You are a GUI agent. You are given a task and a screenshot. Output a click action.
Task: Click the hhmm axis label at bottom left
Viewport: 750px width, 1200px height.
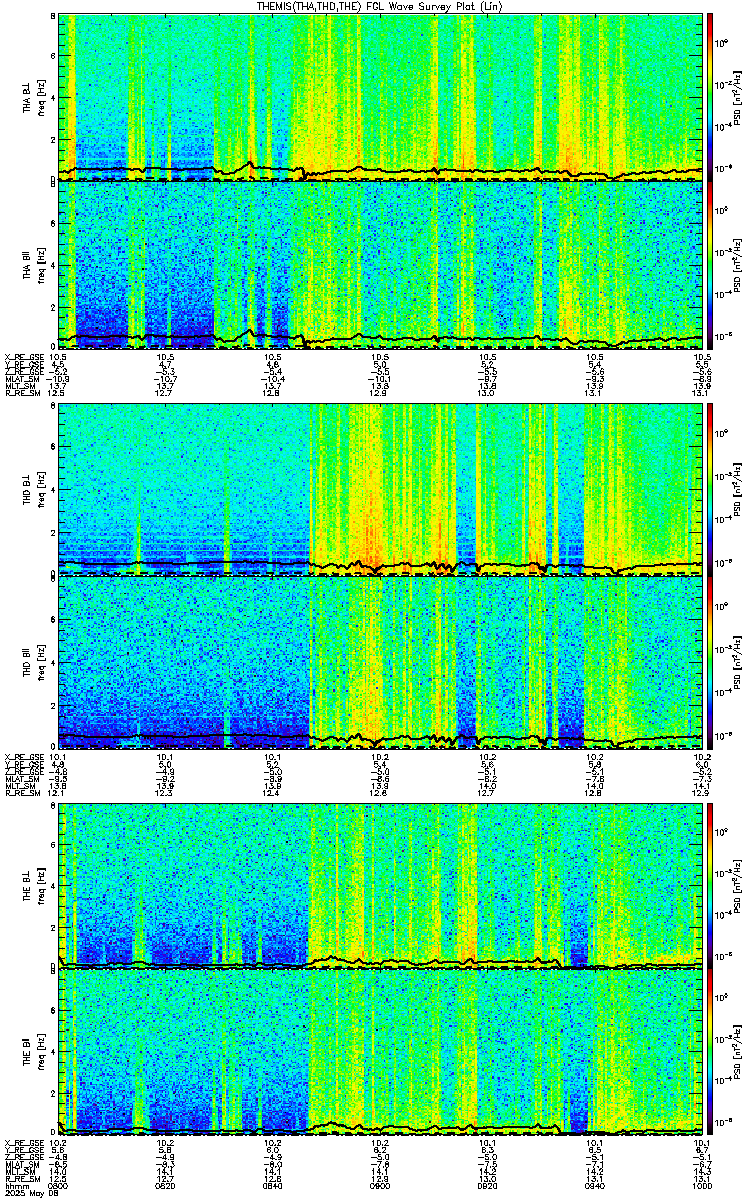pos(14,1184)
